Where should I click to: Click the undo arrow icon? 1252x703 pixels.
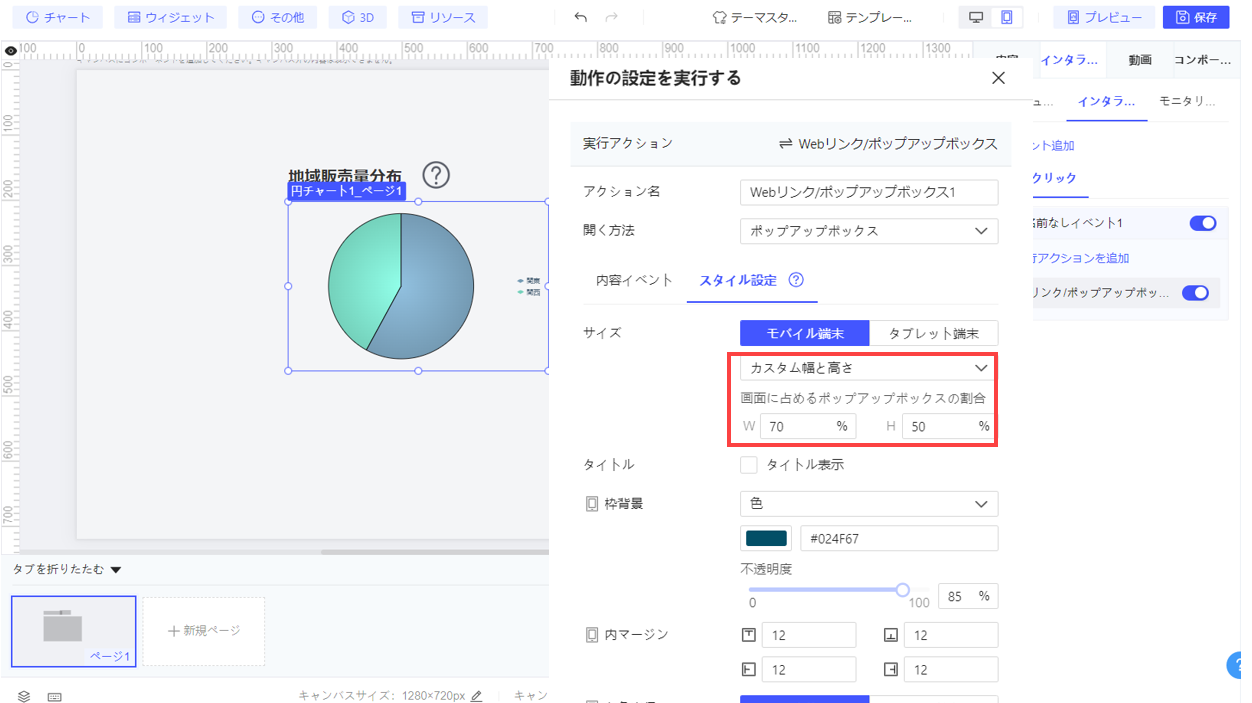580,17
